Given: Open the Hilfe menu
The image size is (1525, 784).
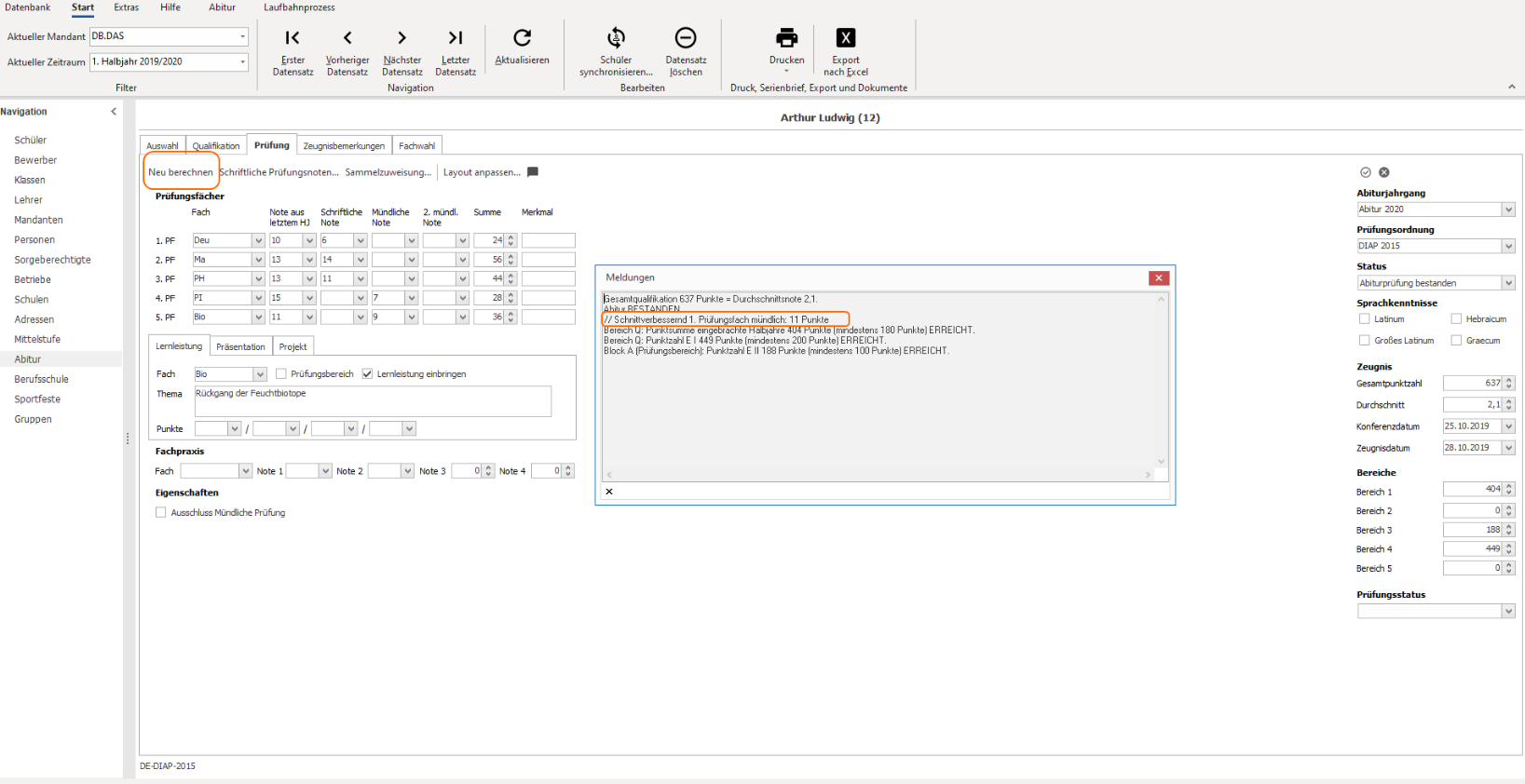Looking at the screenshot, I should tap(170, 7).
